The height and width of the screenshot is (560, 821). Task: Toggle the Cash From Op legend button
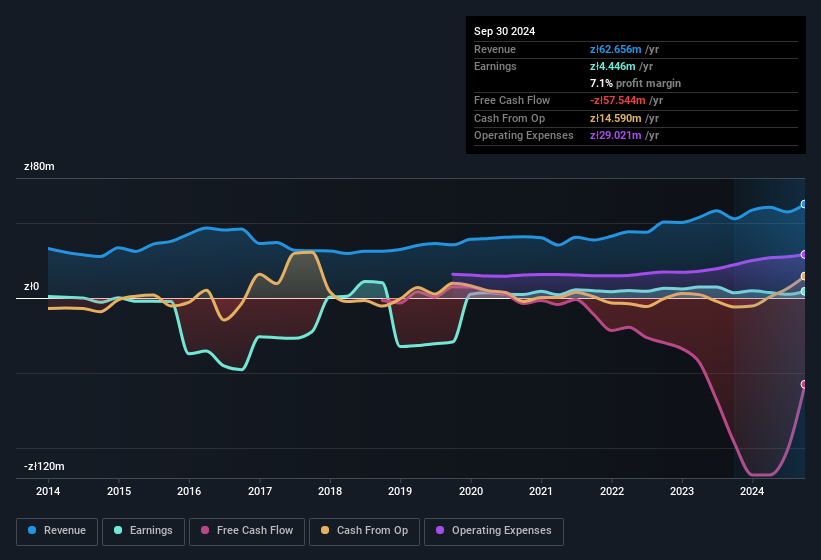pos(364,531)
